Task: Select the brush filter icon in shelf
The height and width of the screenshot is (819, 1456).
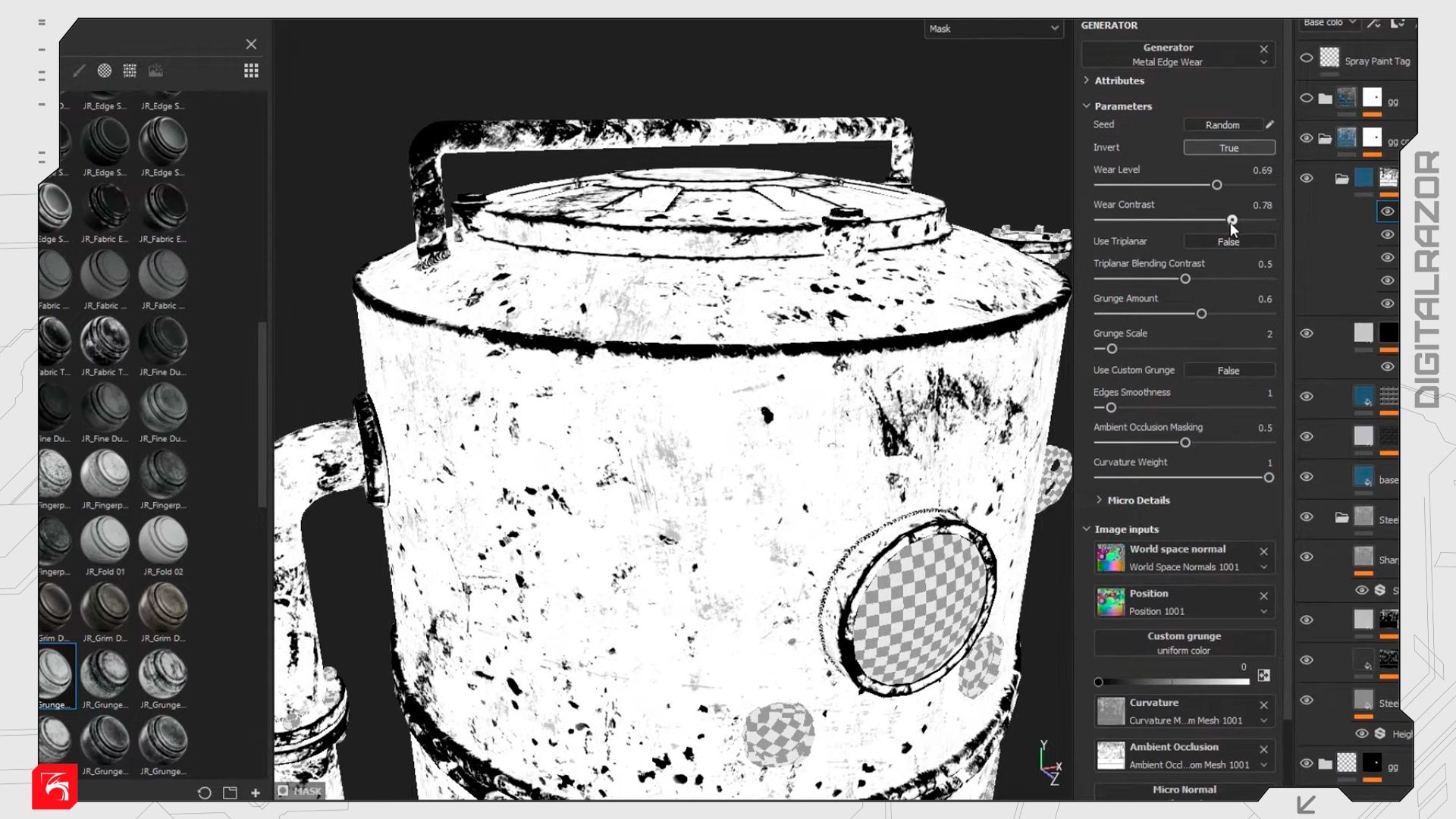Action: [79, 71]
